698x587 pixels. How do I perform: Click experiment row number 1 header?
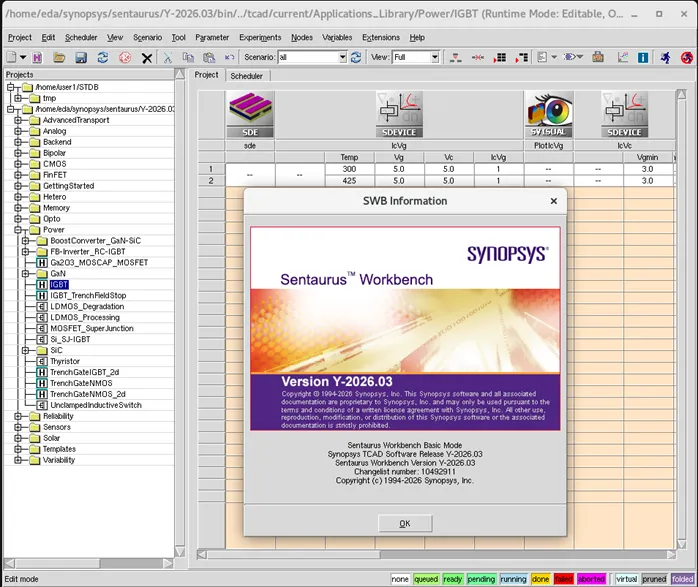coord(211,169)
